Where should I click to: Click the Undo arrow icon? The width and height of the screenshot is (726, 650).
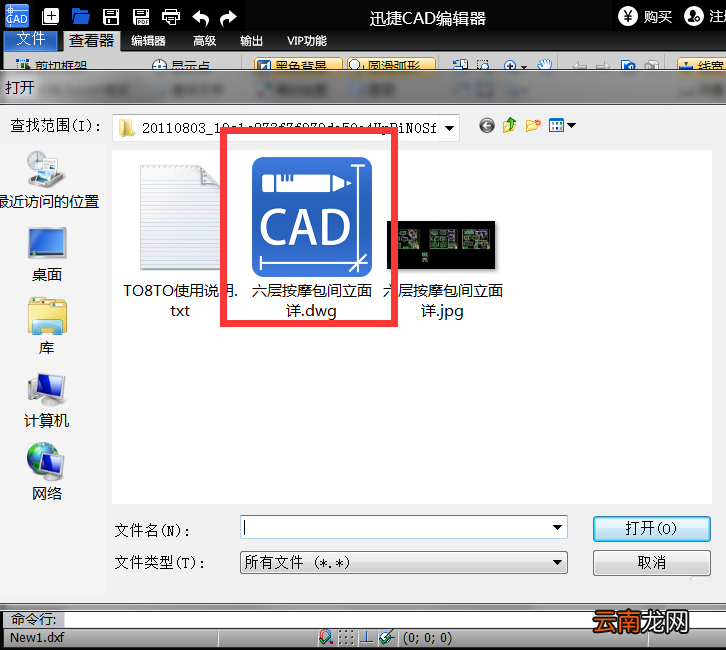[x=200, y=18]
